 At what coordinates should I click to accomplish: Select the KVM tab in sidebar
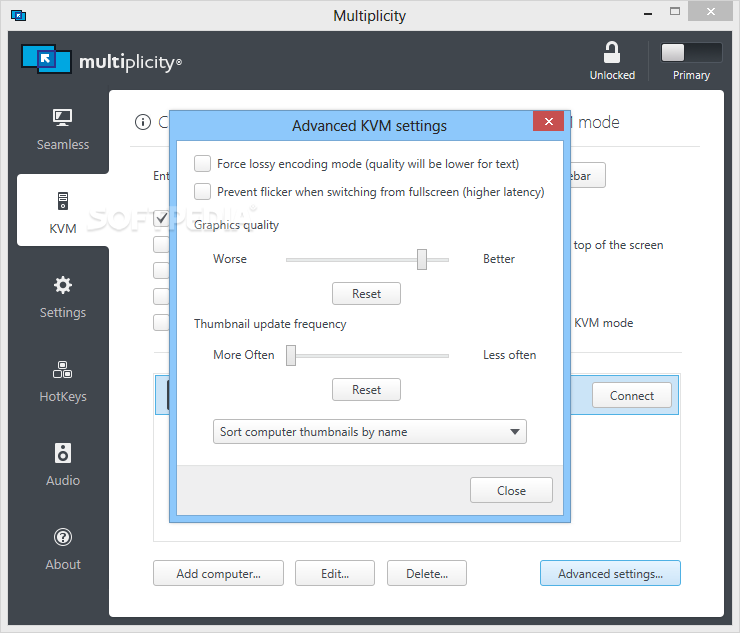[63, 211]
